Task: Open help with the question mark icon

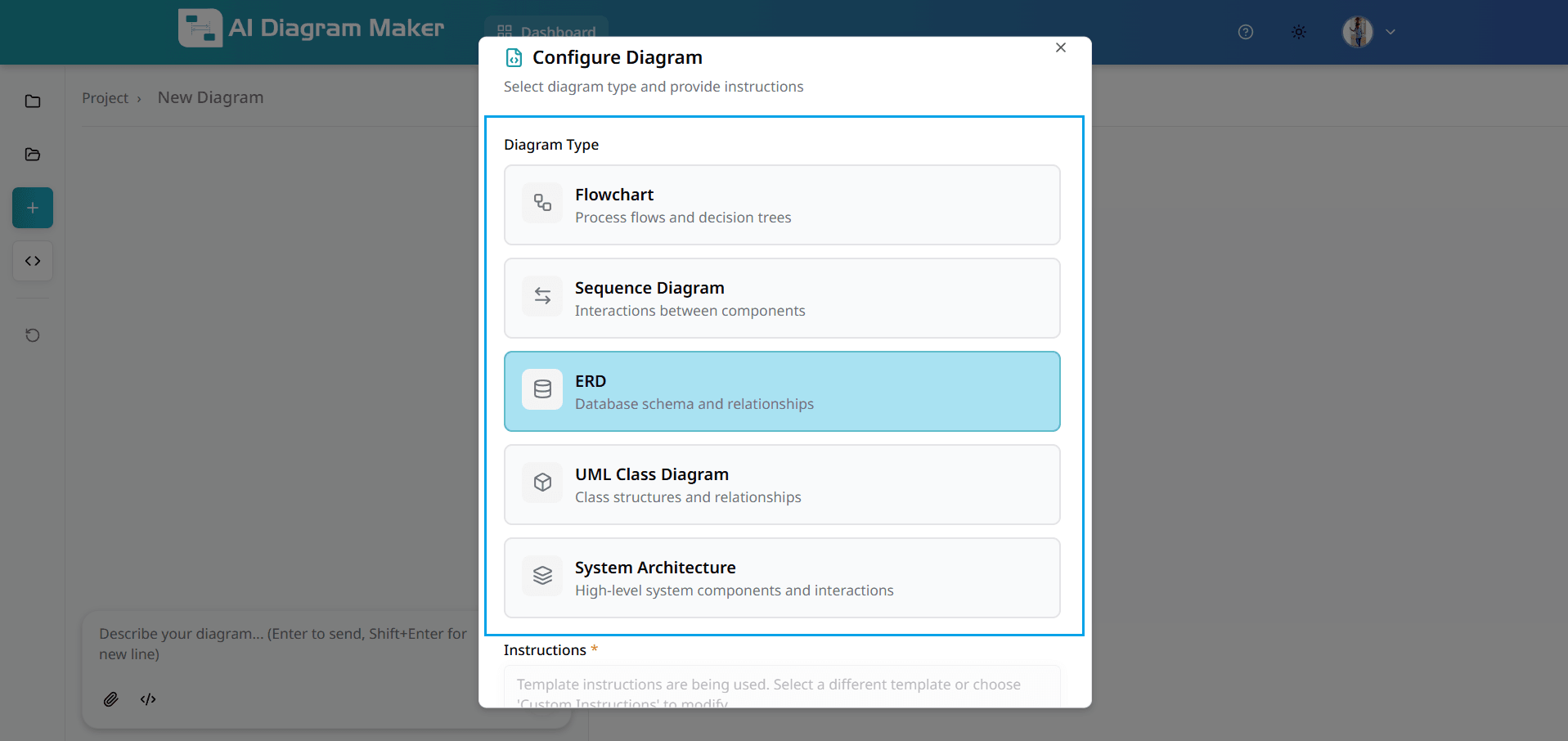Action: click(x=1246, y=32)
